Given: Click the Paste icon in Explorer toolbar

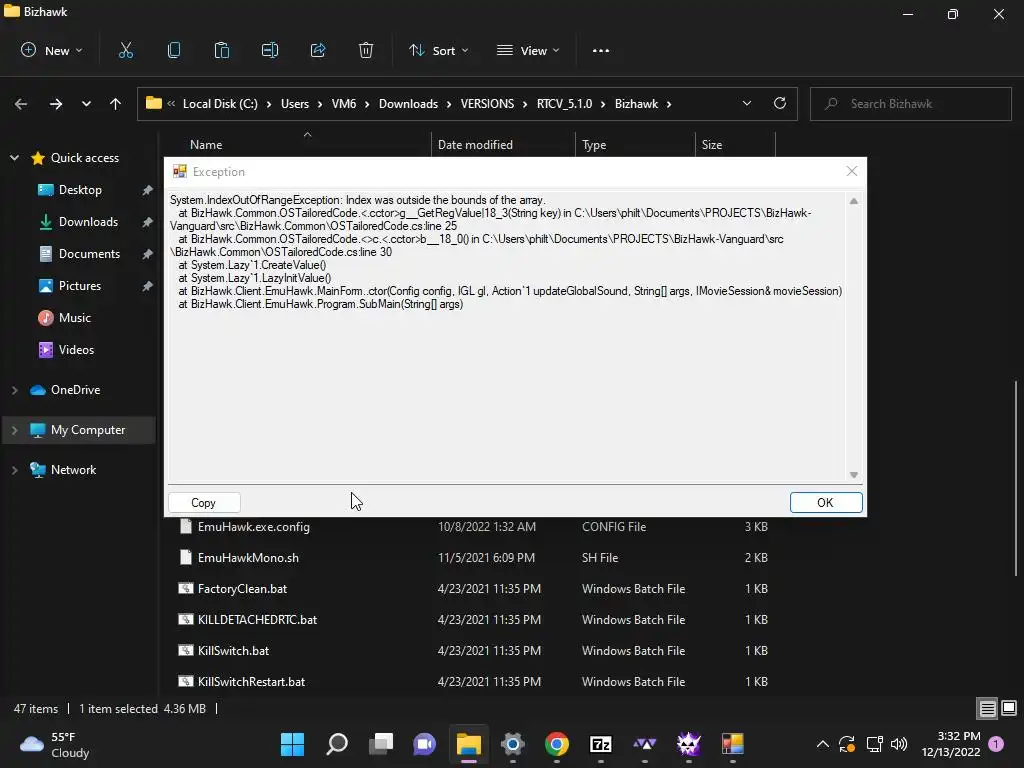Looking at the screenshot, I should 222,50.
